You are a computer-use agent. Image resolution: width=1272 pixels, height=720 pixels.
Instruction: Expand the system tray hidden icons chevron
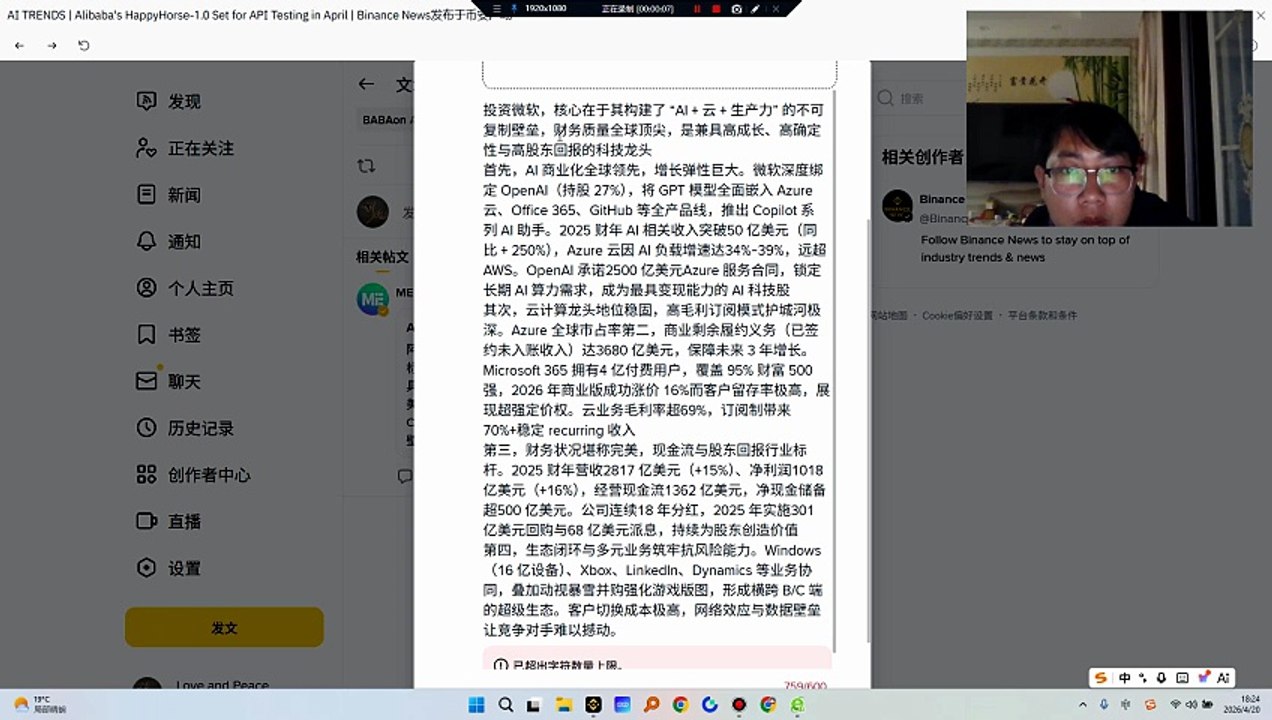pyautogui.click(x=1083, y=704)
